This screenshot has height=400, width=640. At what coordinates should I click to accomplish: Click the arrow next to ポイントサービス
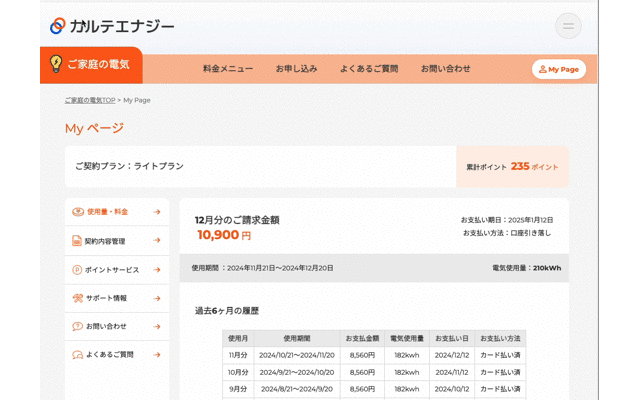click(x=157, y=270)
